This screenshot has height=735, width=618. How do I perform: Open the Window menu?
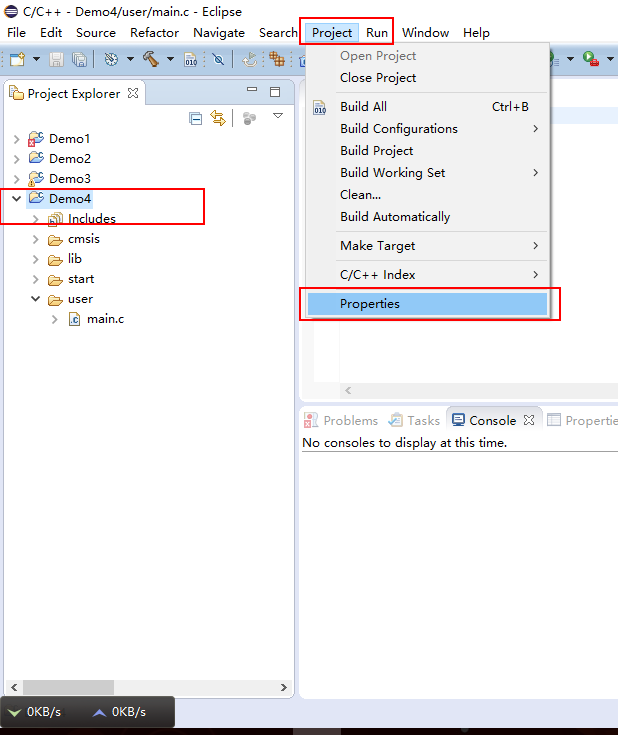(425, 33)
